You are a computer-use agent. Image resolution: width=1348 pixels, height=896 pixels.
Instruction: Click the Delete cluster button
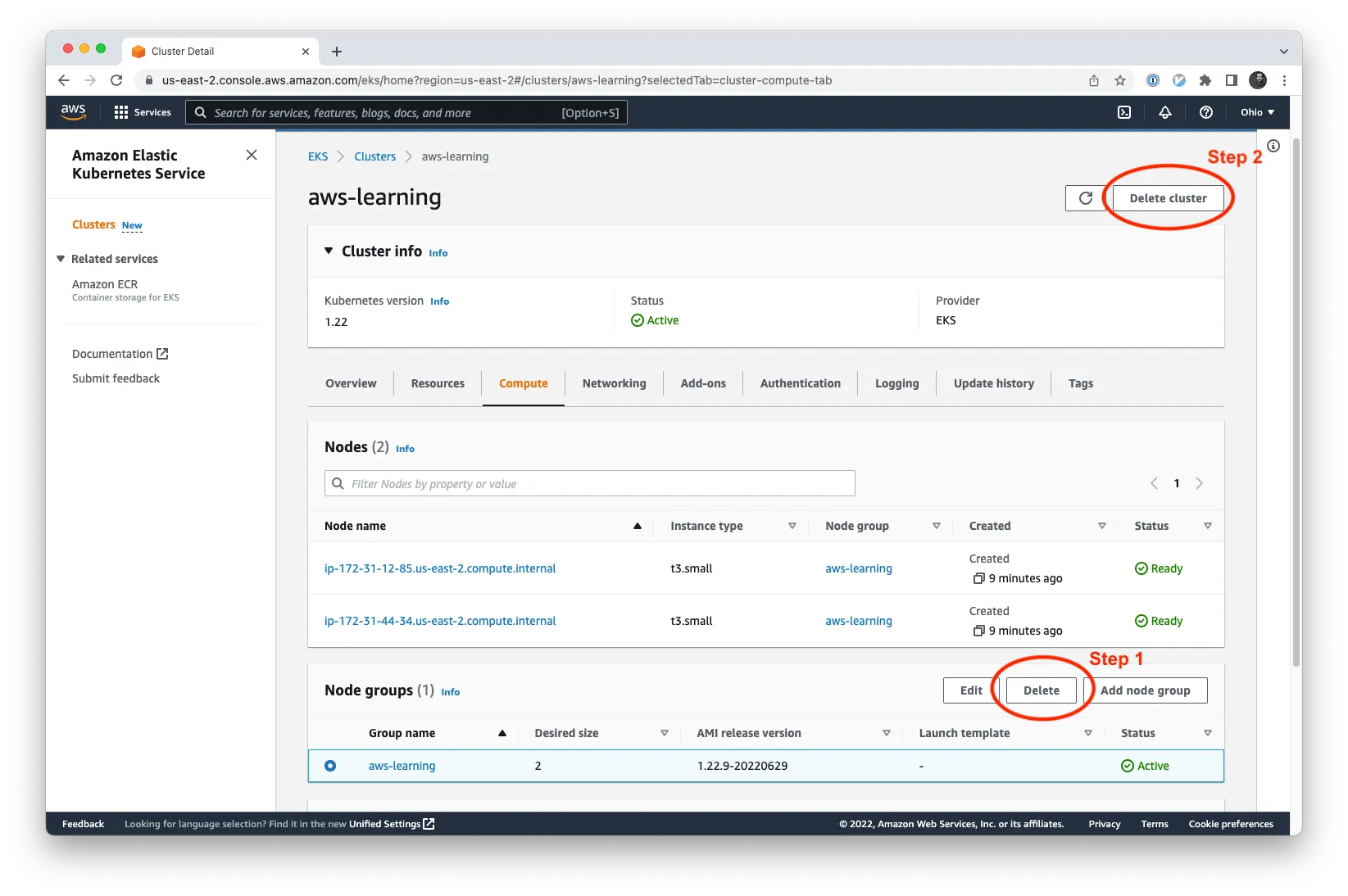1168,198
